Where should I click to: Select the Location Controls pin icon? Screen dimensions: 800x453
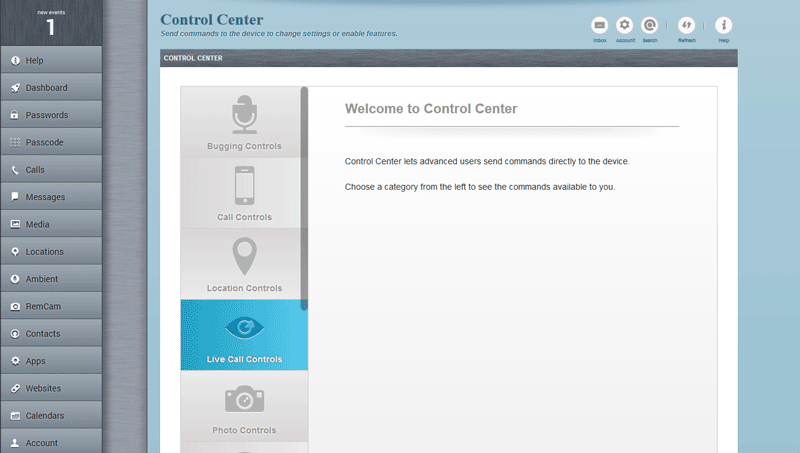(244, 256)
